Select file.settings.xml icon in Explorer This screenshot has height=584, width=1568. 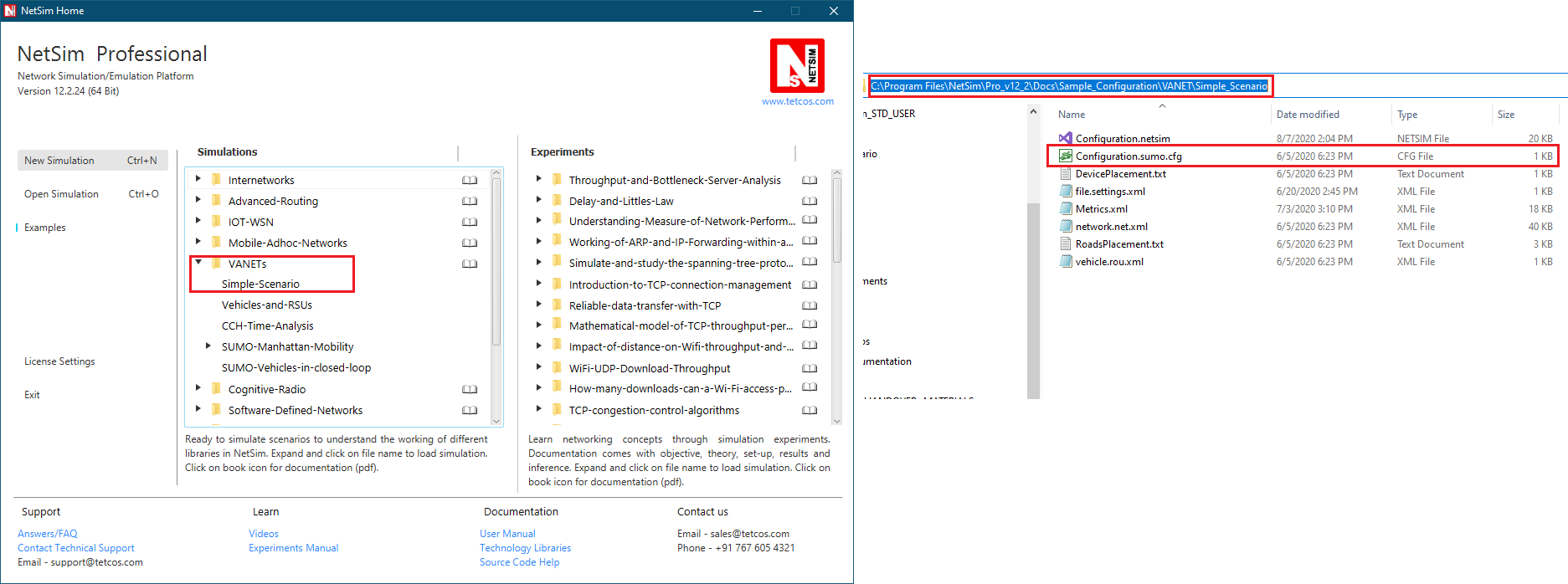[x=1065, y=191]
